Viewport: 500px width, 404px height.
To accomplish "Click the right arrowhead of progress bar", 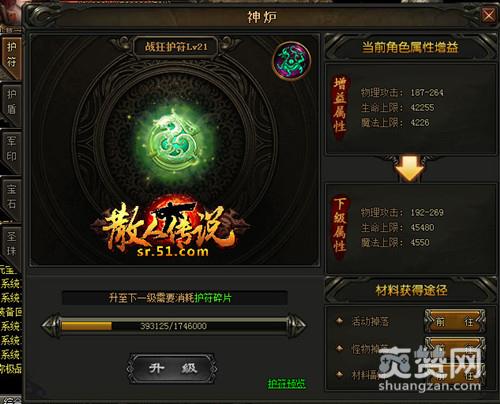I will pyautogui.click(x=297, y=326).
